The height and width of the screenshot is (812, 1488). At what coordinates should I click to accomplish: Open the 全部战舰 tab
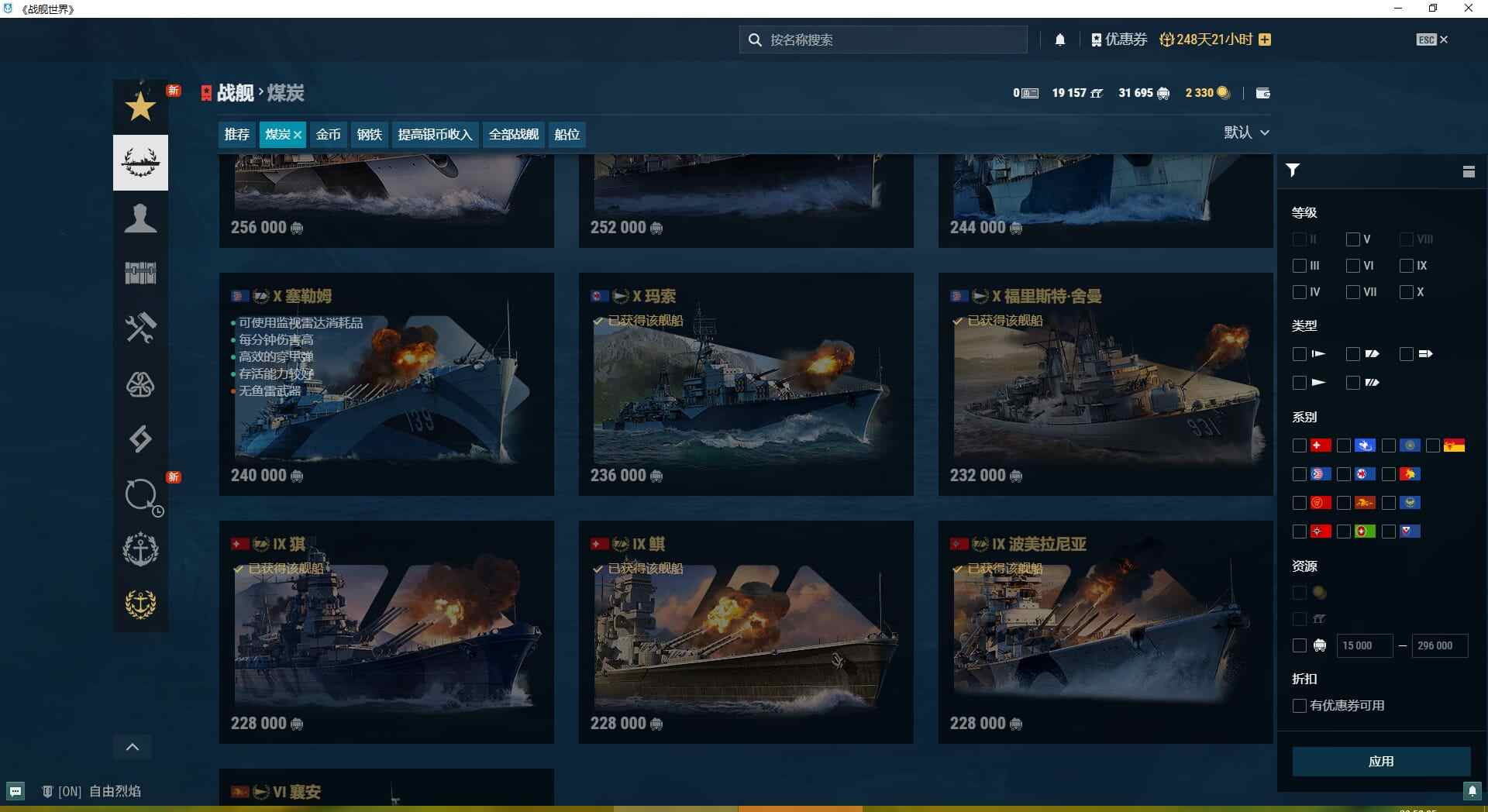click(513, 134)
